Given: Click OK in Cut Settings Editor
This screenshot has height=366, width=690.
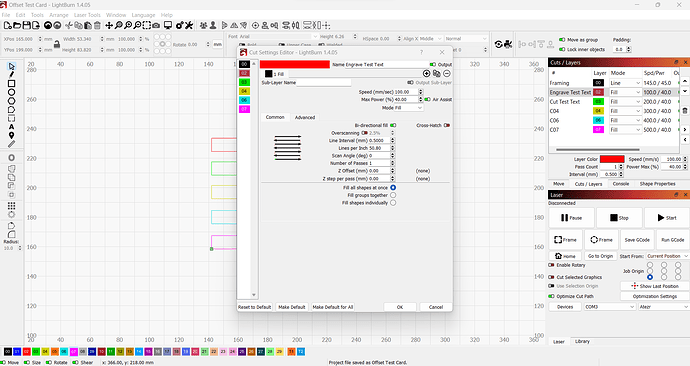Looking at the screenshot, I should tap(400, 307).
